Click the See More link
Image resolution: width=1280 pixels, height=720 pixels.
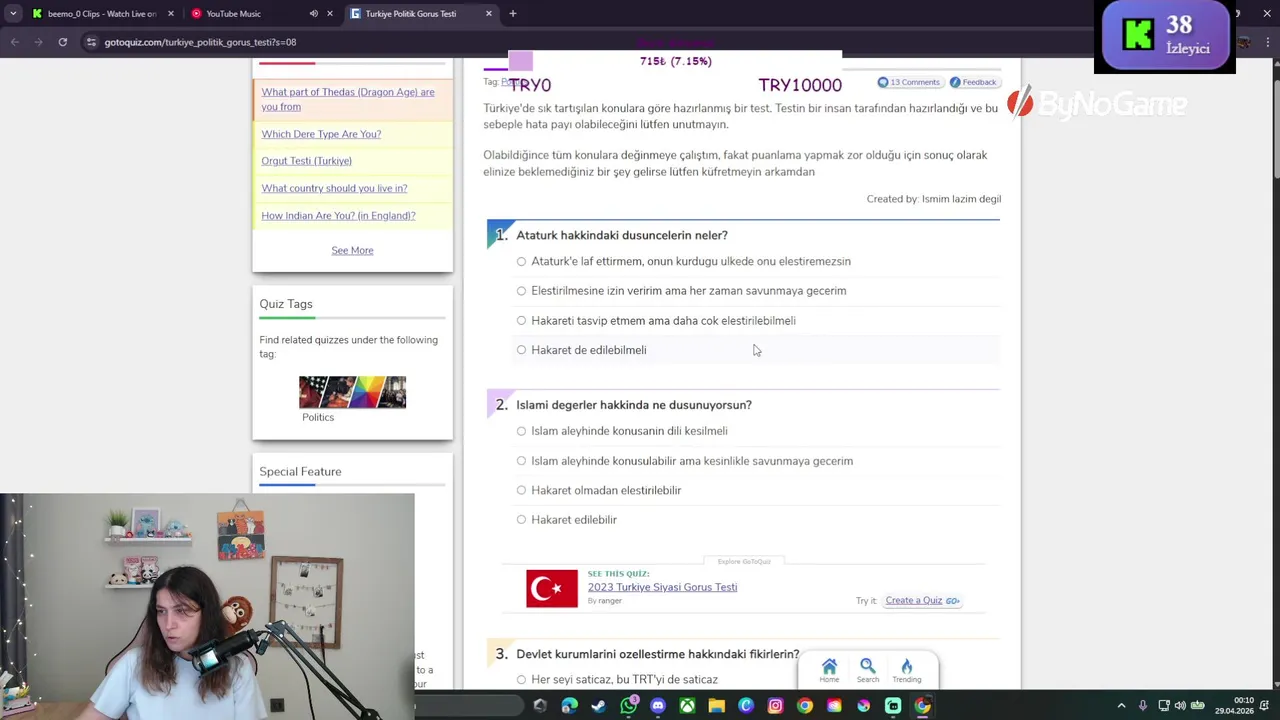[352, 250]
